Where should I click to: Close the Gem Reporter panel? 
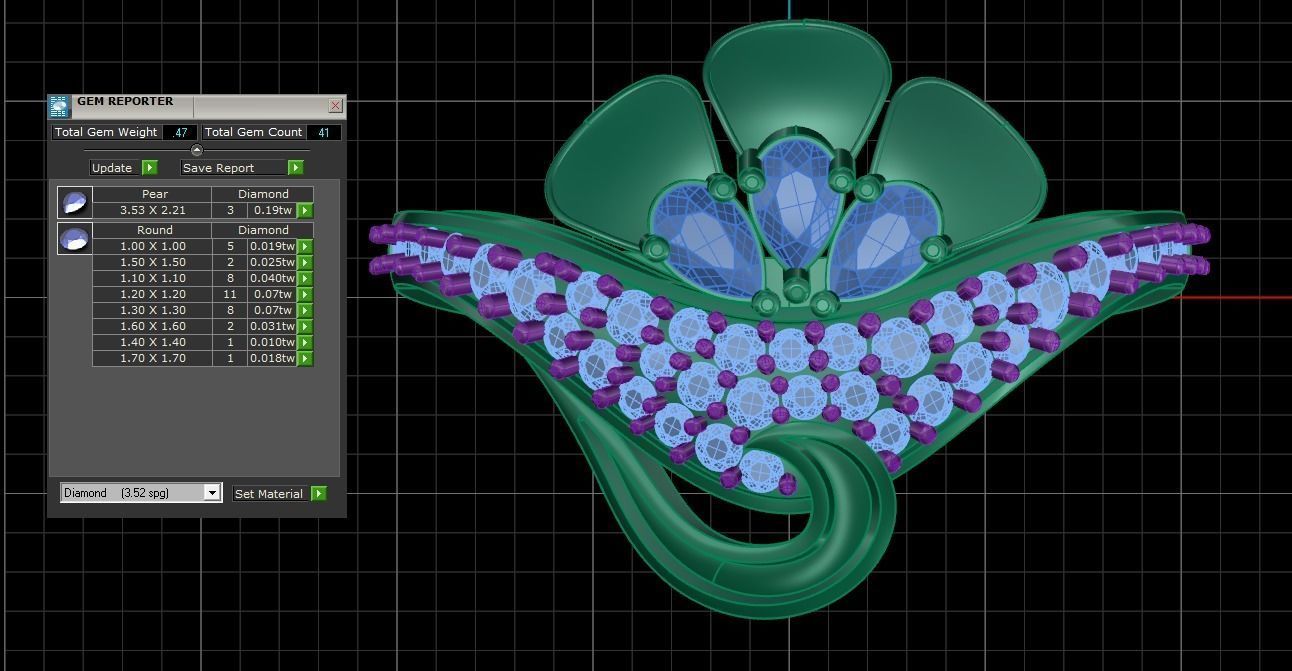335,105
